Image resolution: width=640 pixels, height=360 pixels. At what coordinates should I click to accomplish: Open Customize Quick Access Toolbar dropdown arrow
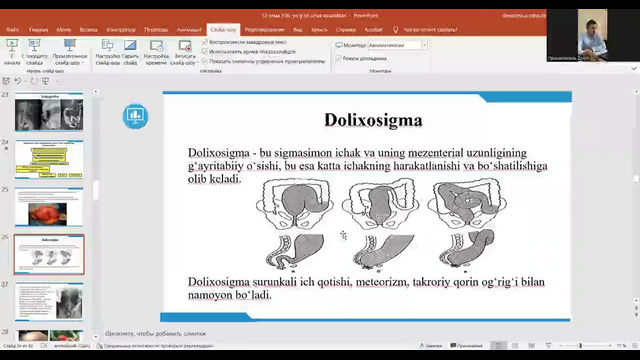57,82
